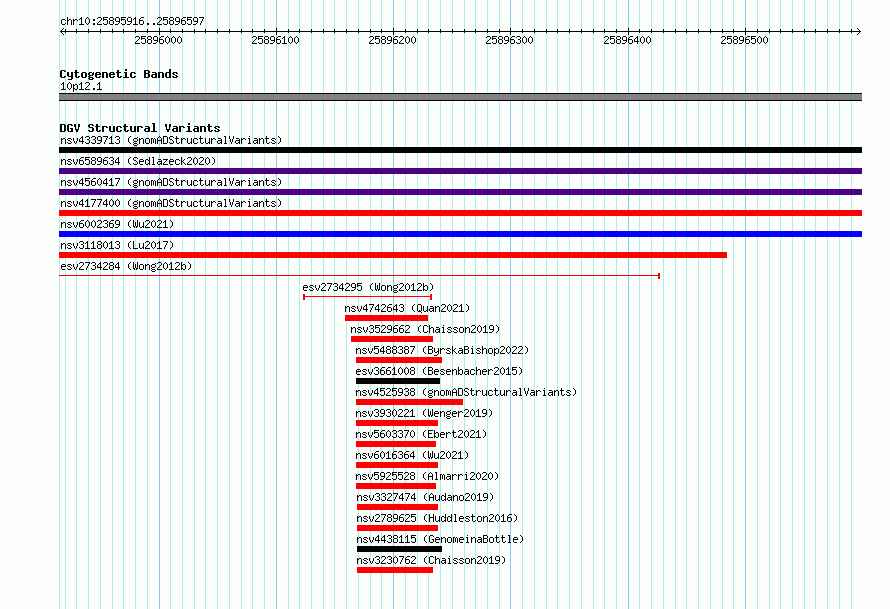The height and width of the screenshot is (609, 890).
Task: Click the purple nsv6589634 variant bar
Action: [x=460, y=171]
